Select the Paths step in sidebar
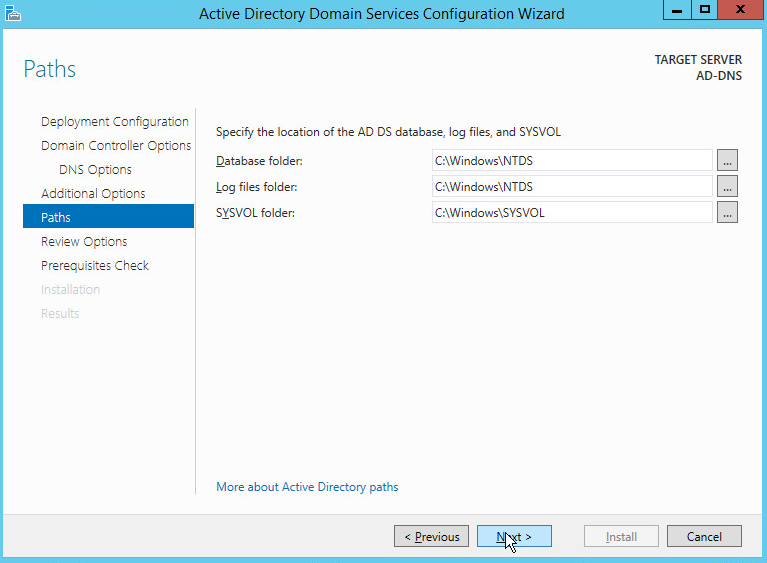 [x=56, y=218]
